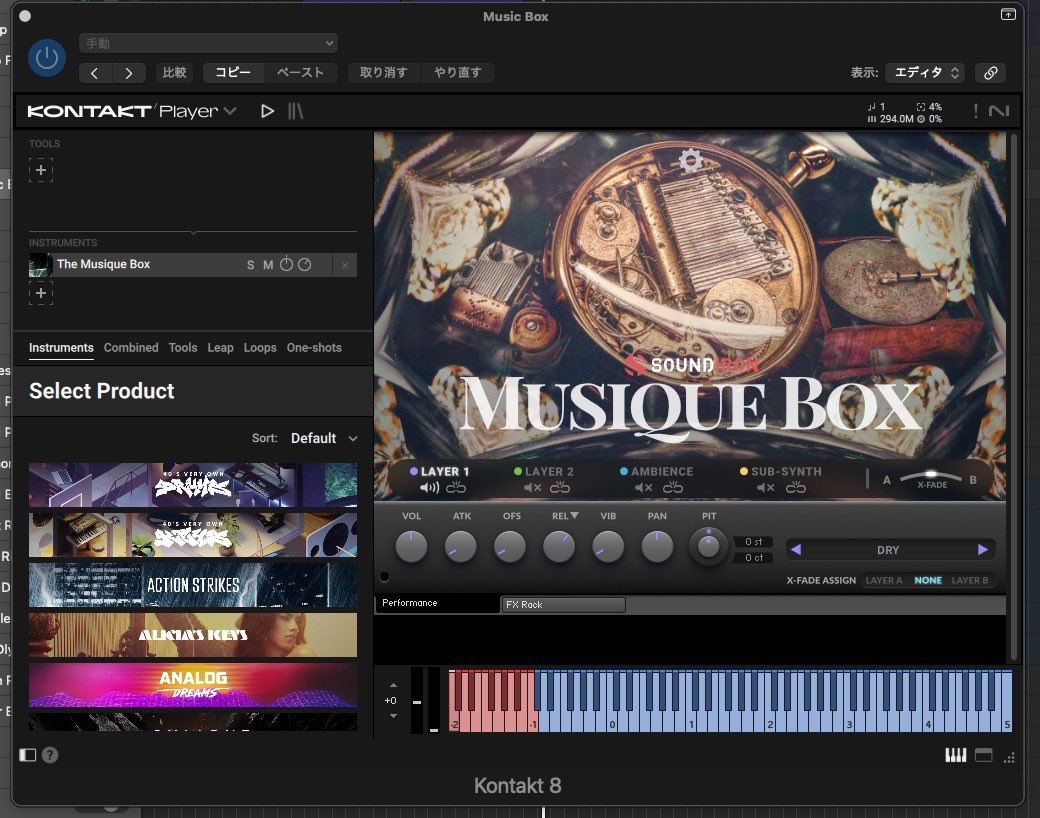Click the Layer 2 link icon
The height and width of the screenshot is (818, 1040).
tap(560, 488)
